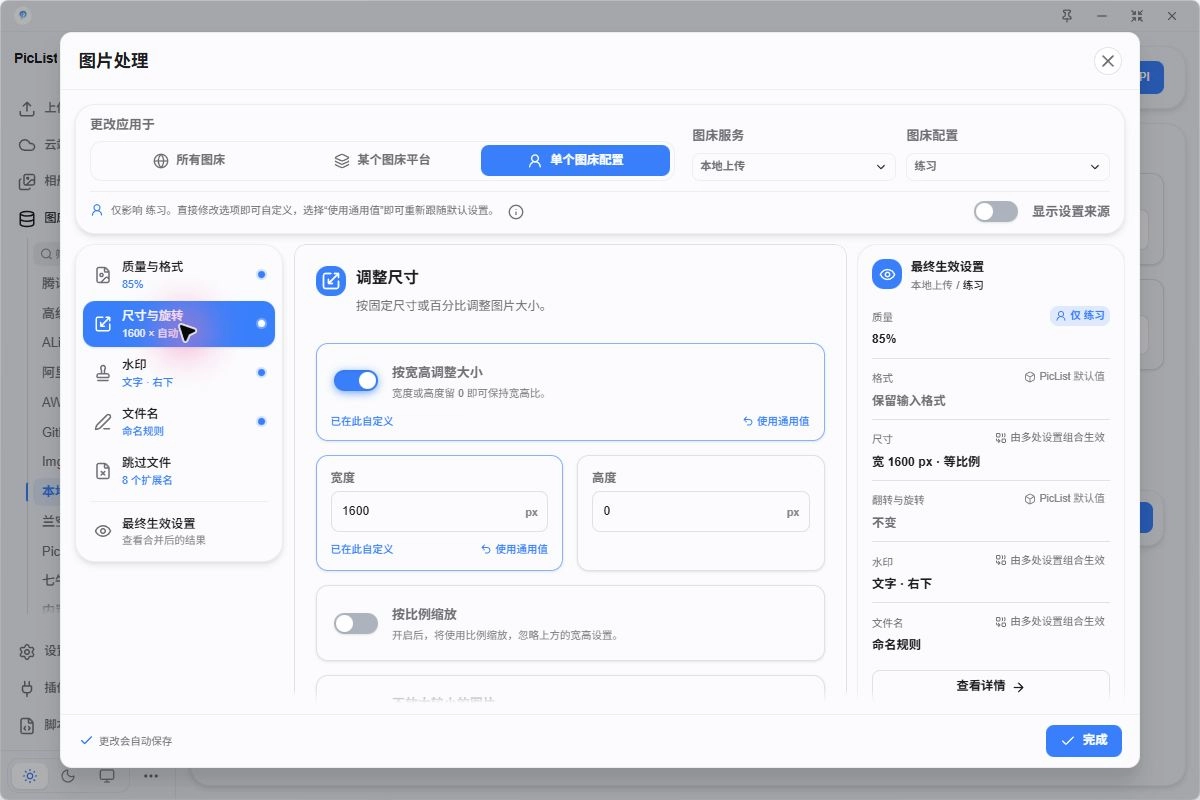
Task: Click the database icon in main window sidebar
Action: coord(28,219)
